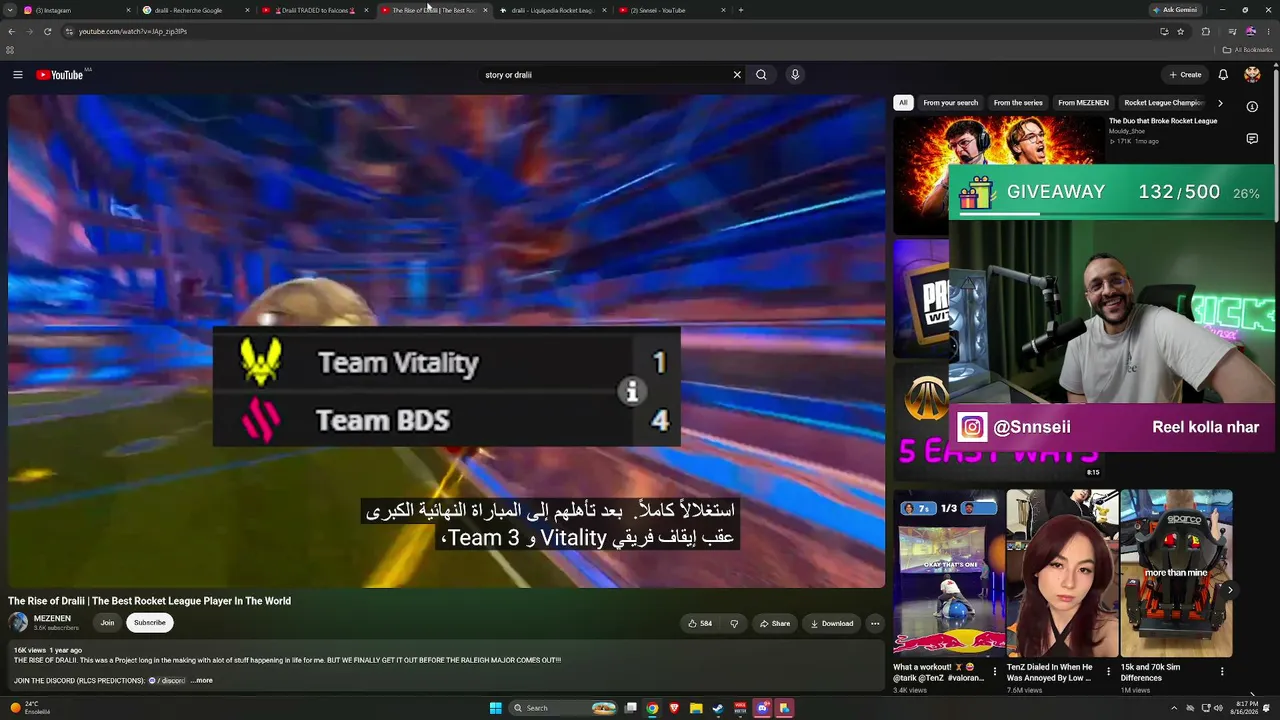Open 'The Duo that Broke Rocket League' video

pyautogui.click(x=1163, y=121)
